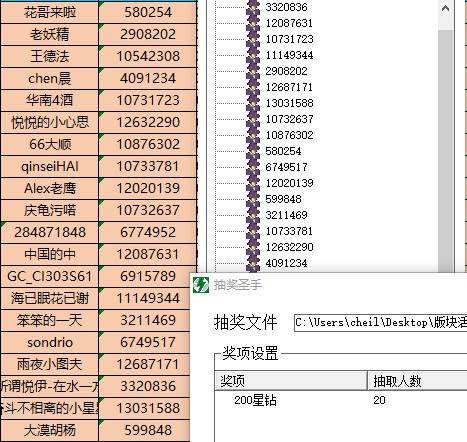Click the 抽取人数 value 20

pyautogui.click(x=379, y=400)
